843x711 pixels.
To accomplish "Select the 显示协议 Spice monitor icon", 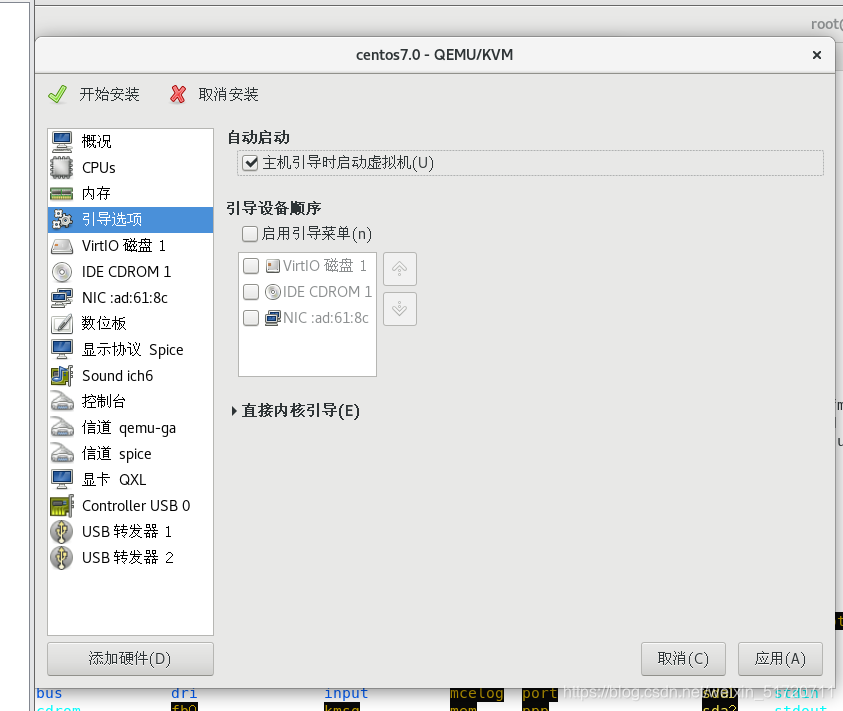I will [x=62, y=350].
